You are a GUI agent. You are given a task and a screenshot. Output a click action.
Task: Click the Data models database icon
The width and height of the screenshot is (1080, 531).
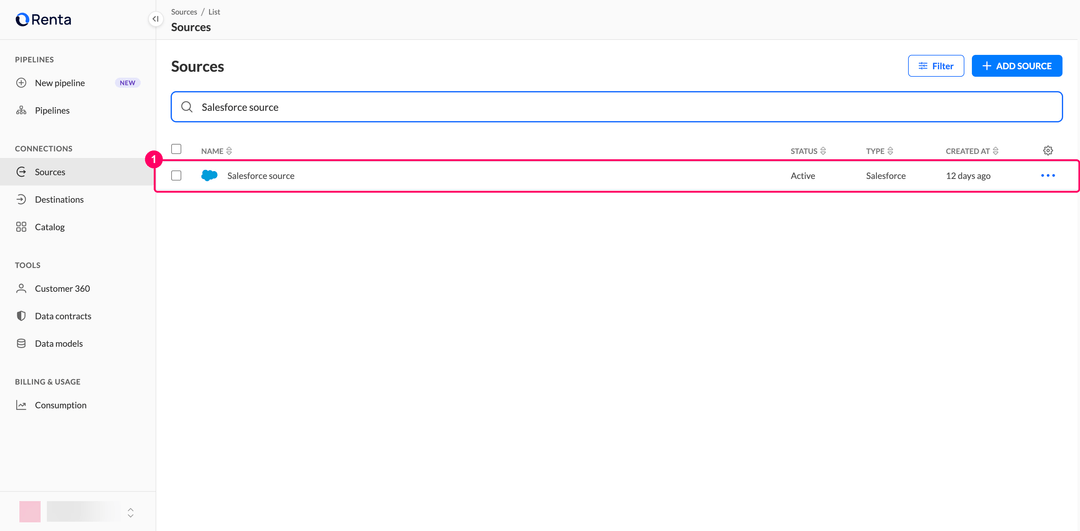pos(21,343)
